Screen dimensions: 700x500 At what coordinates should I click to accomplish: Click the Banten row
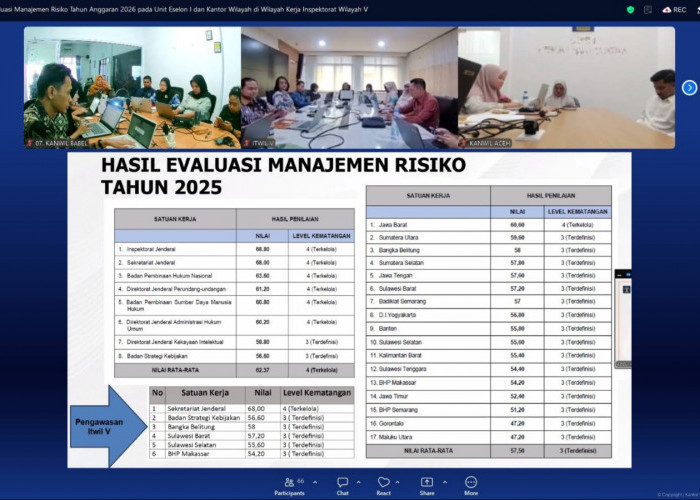click(489, 328)
